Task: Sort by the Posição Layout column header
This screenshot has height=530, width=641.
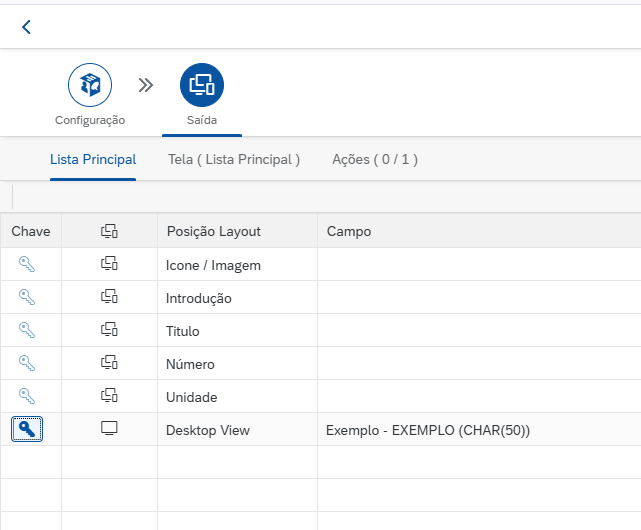Action: (x=238, y=231)
